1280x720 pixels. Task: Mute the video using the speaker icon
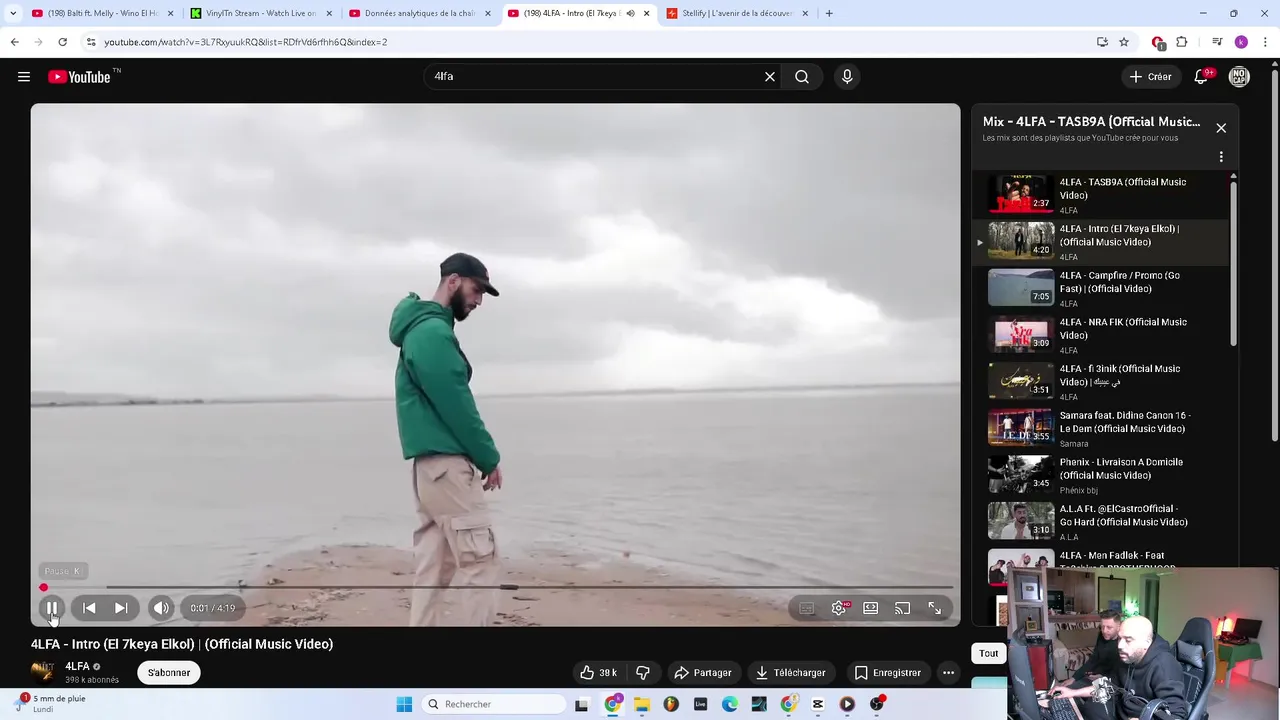click(161, 608)
